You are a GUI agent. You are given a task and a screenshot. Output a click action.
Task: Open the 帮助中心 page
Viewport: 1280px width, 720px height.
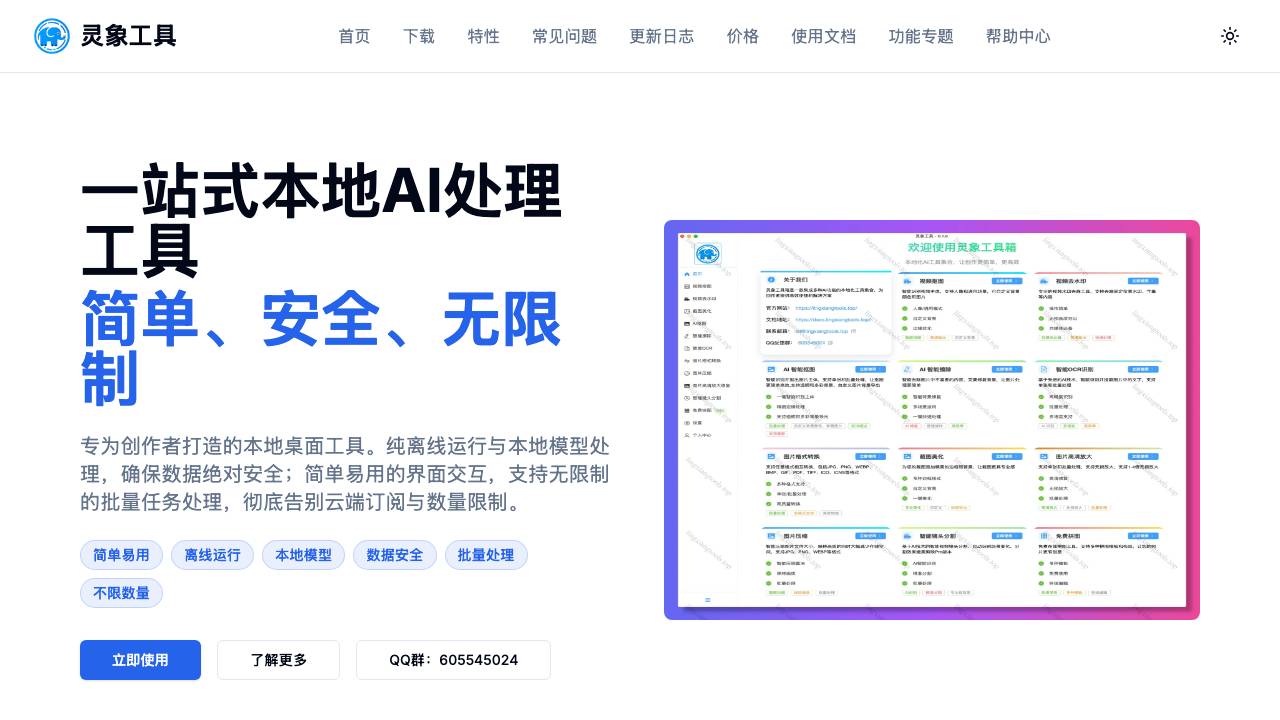click(x=1018, y=36)
